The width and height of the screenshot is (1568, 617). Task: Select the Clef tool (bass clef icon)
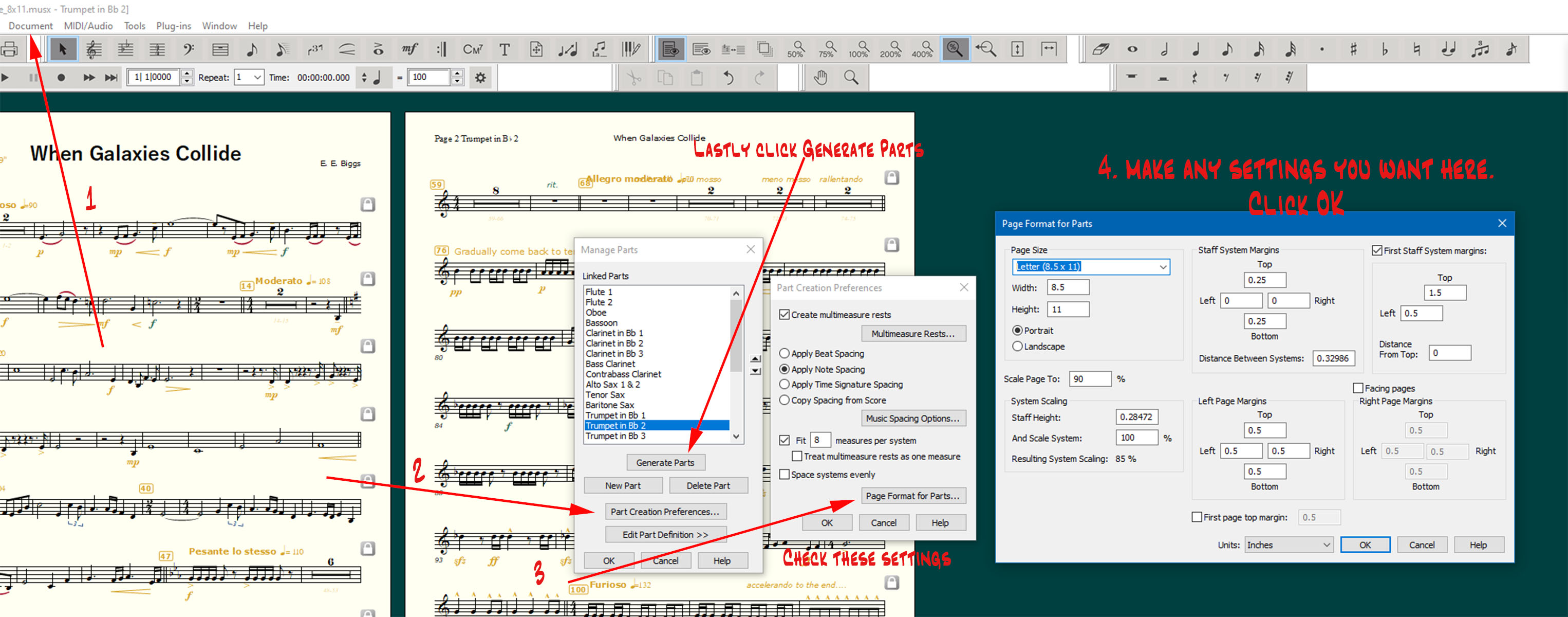click(x=189, y=49)
